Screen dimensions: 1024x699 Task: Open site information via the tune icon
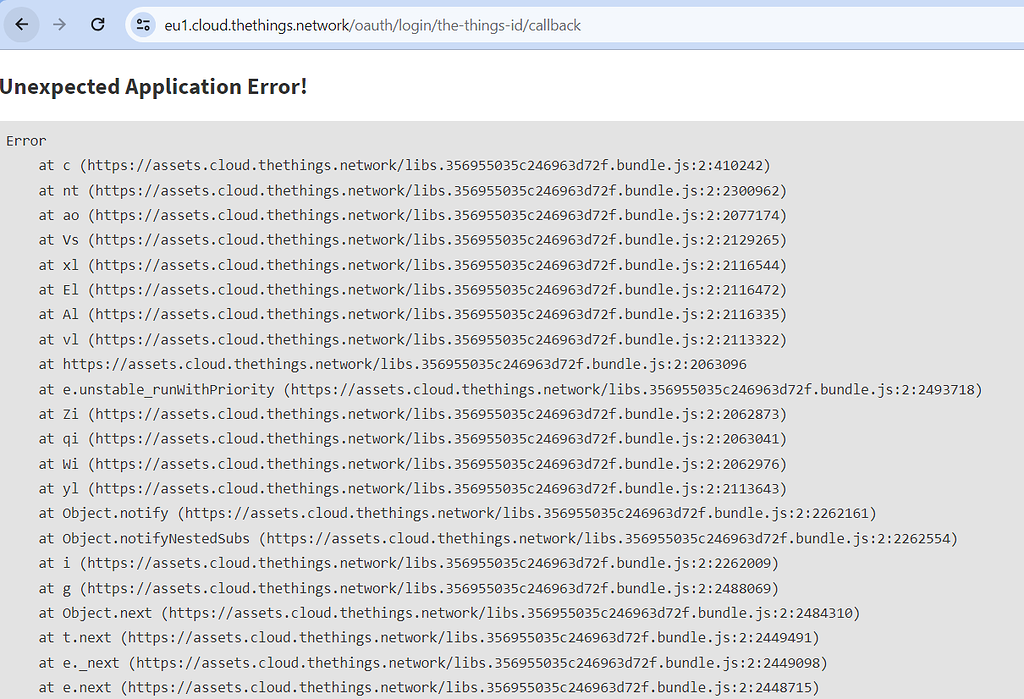point(143,24)
